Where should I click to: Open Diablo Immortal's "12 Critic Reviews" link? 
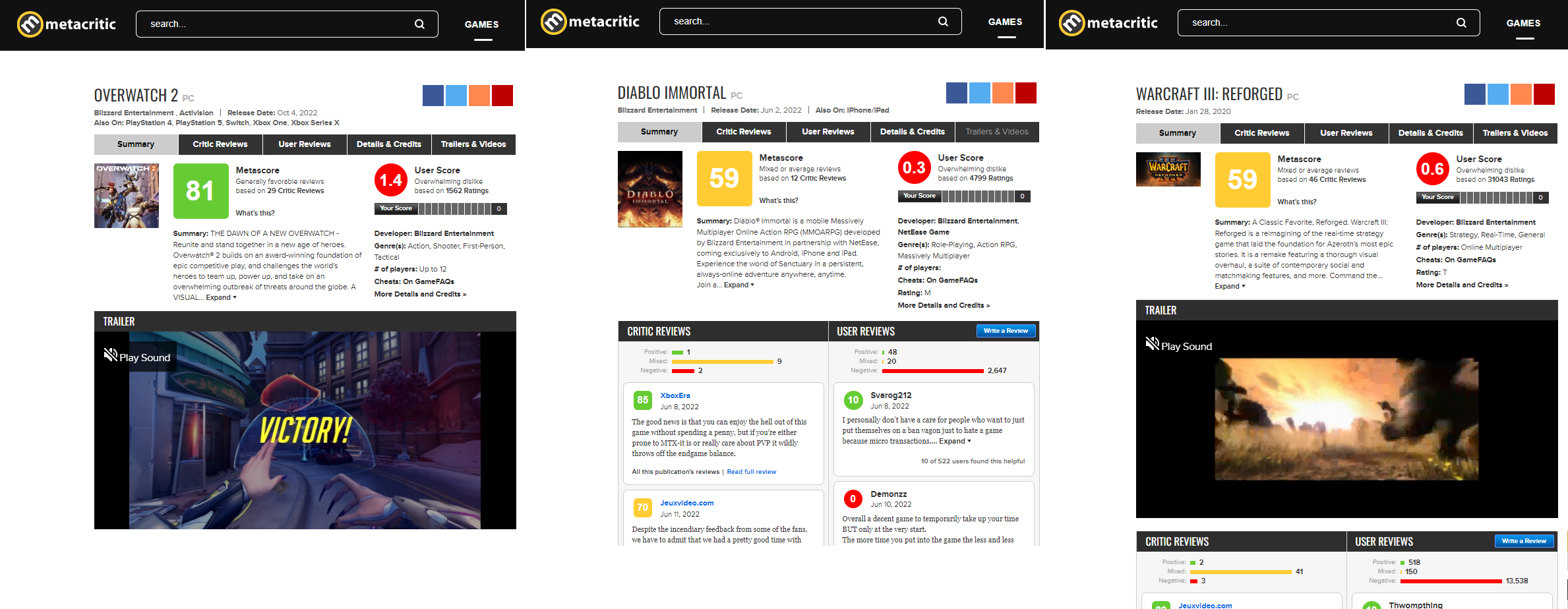tap(818, 179)
